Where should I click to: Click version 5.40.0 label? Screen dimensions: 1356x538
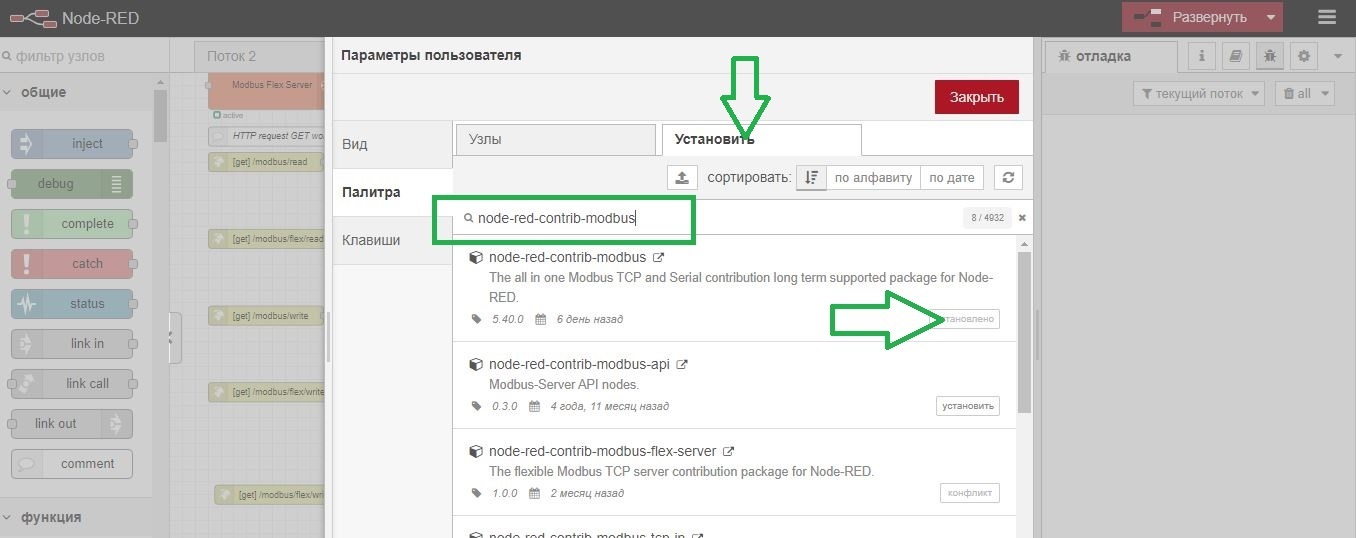pyautogui.click(x=508, y=319)
